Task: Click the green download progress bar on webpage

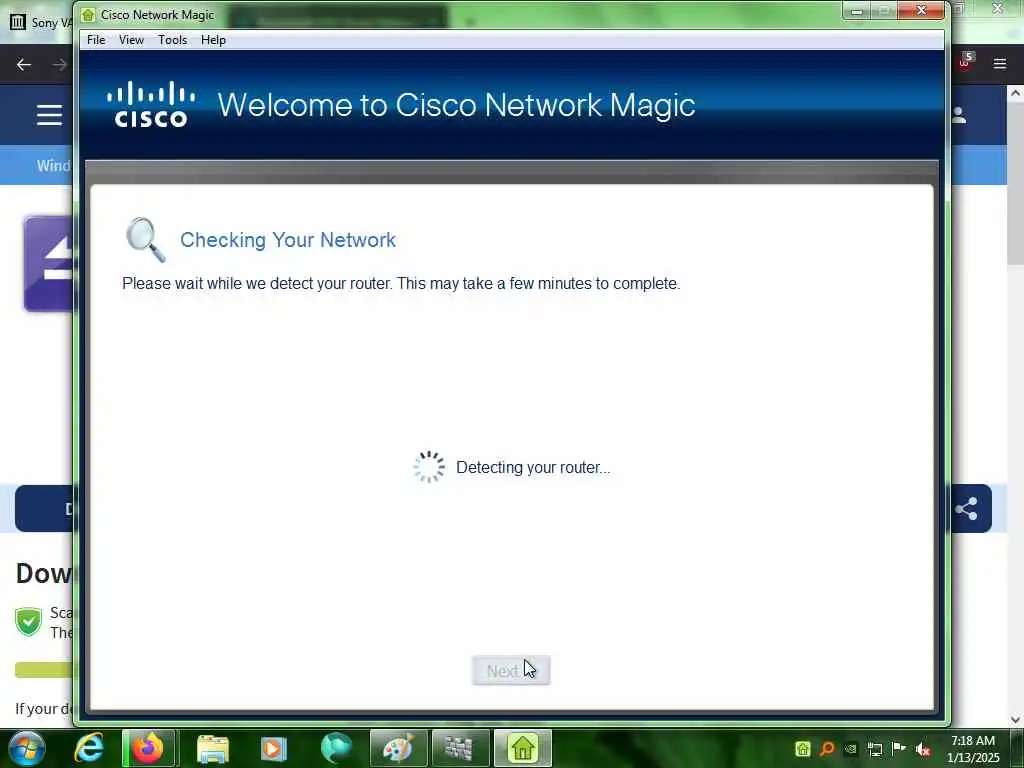Action: [x=44, y=669]
